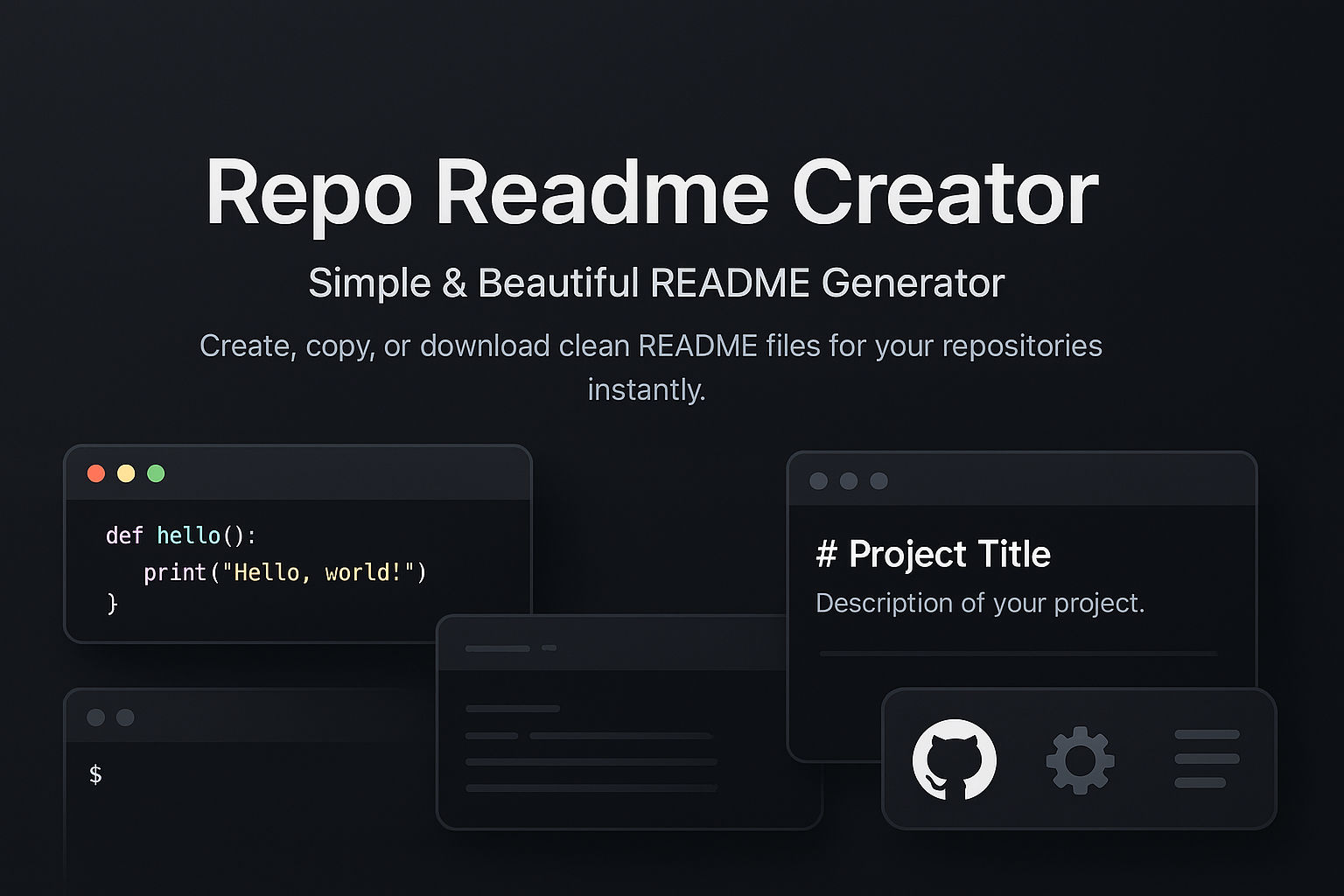Click the Simple & Beautiful README Generator subtitle
This screenshot has height=896, width=1344.
(x=655, y=282)
